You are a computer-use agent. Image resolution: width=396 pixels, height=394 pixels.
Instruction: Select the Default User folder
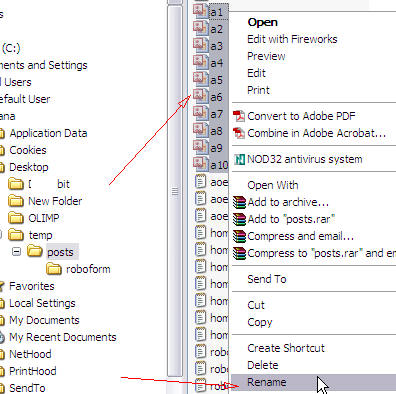pyautogui.click(x=25, y=99)
